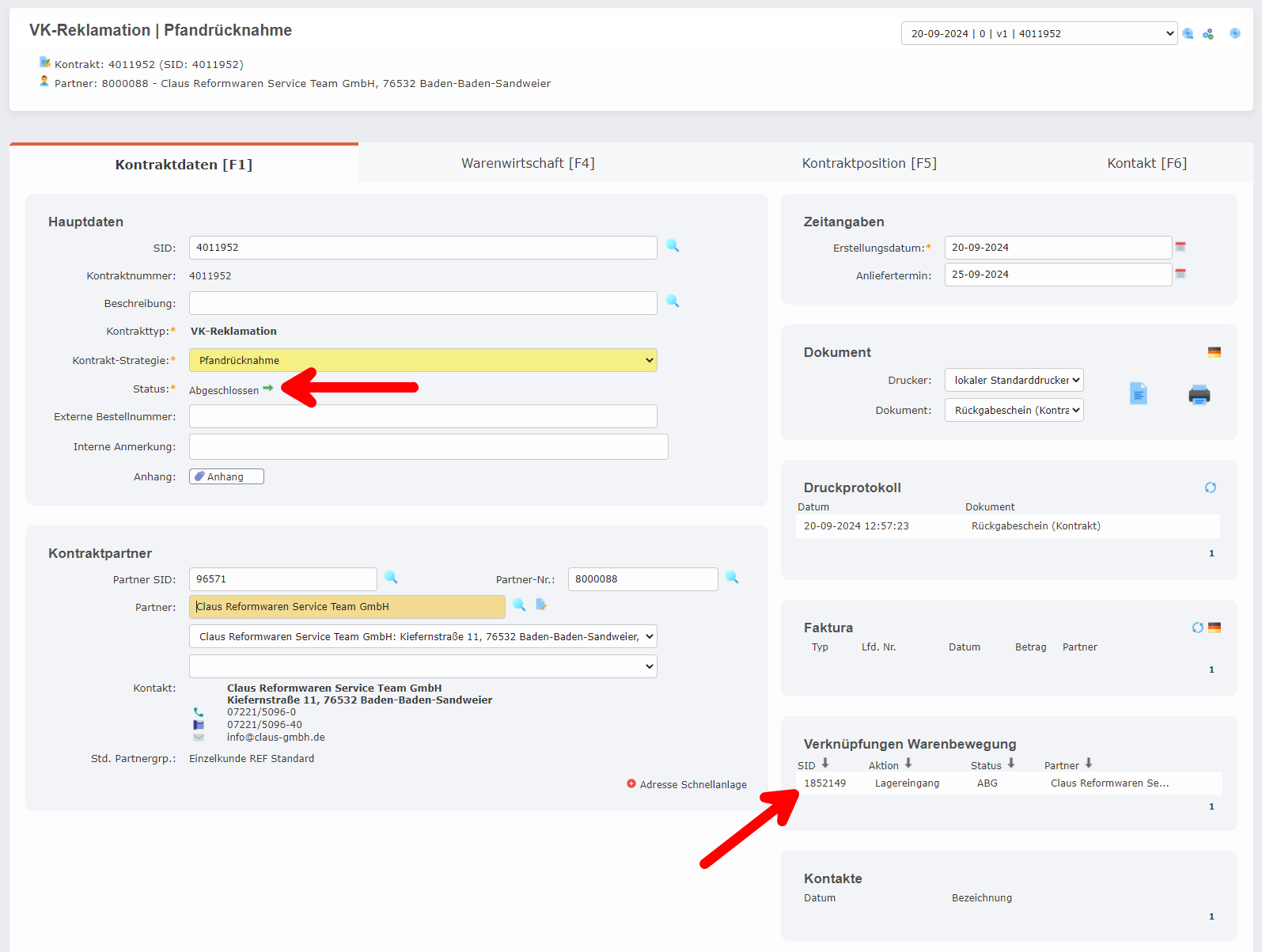Click the rightmost disc icon in header
Image resolution: width=1262 pixels, height=952 pixels.
[x=1235, y=33]
